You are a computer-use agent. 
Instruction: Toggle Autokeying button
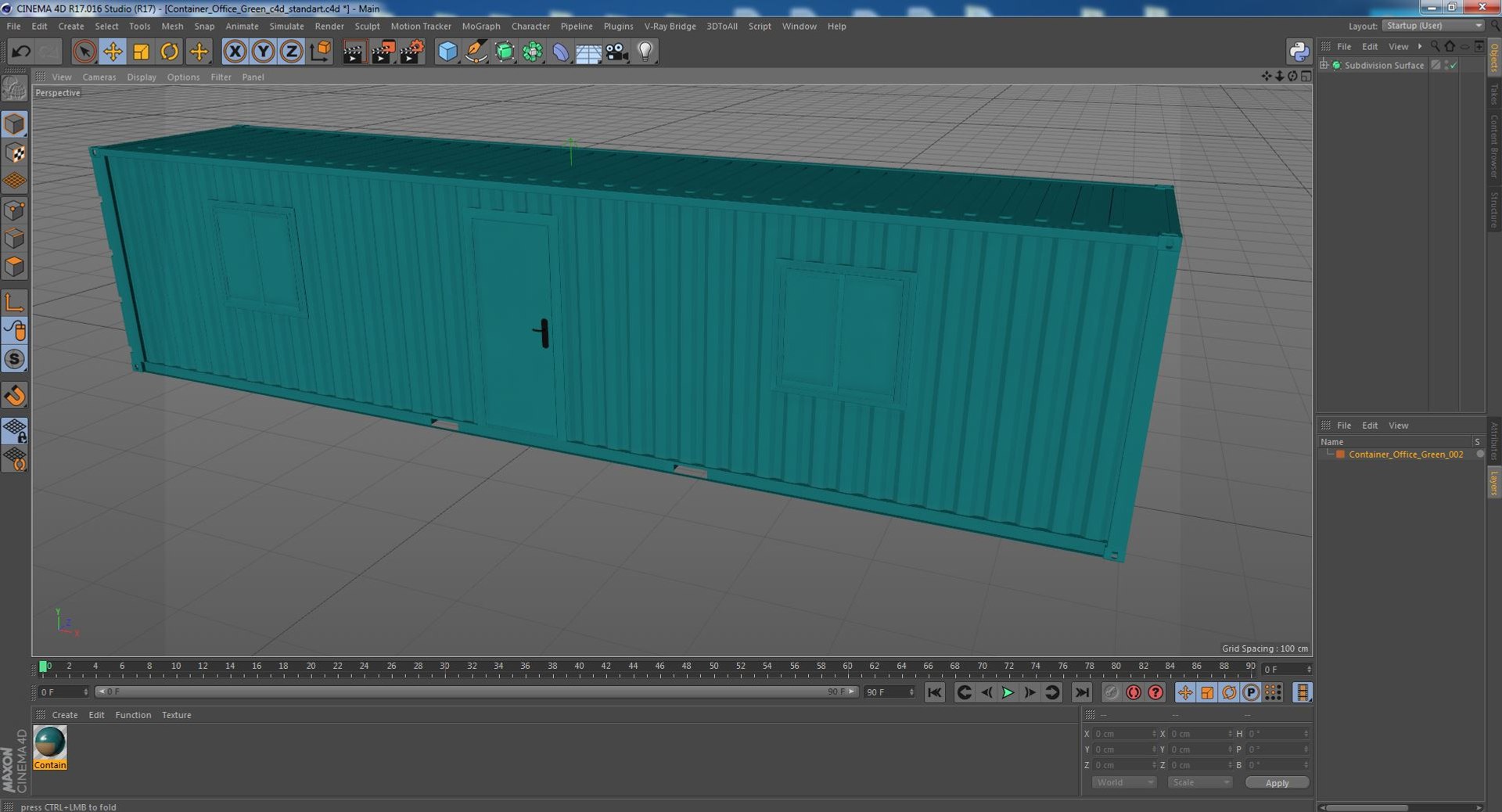1133,692
